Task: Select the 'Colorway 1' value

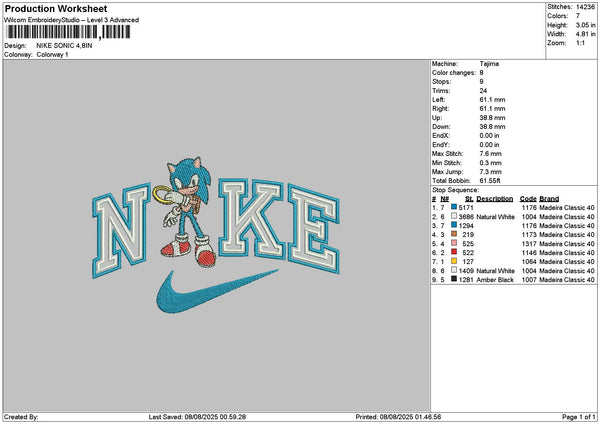Action: click(52, 55)
